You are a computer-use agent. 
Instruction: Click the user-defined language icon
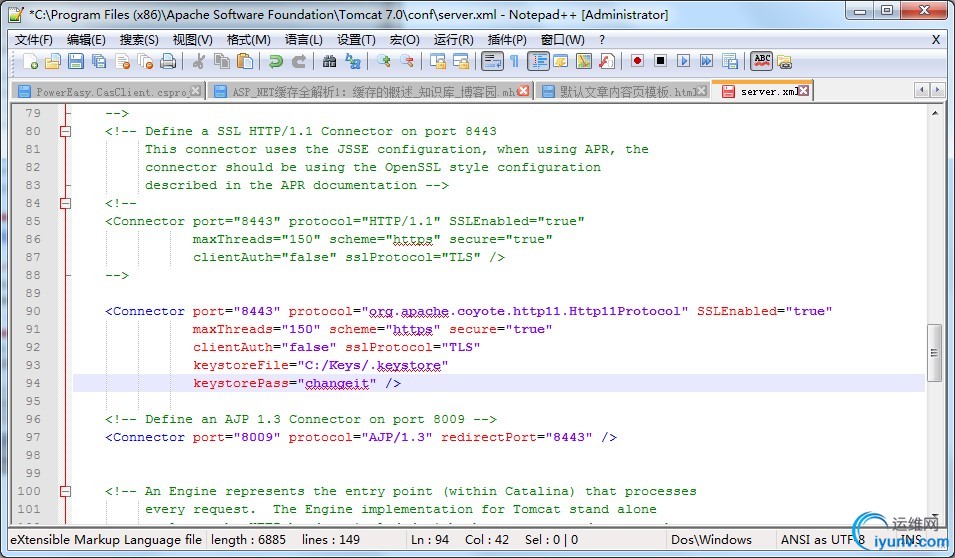tap(561, 61)
